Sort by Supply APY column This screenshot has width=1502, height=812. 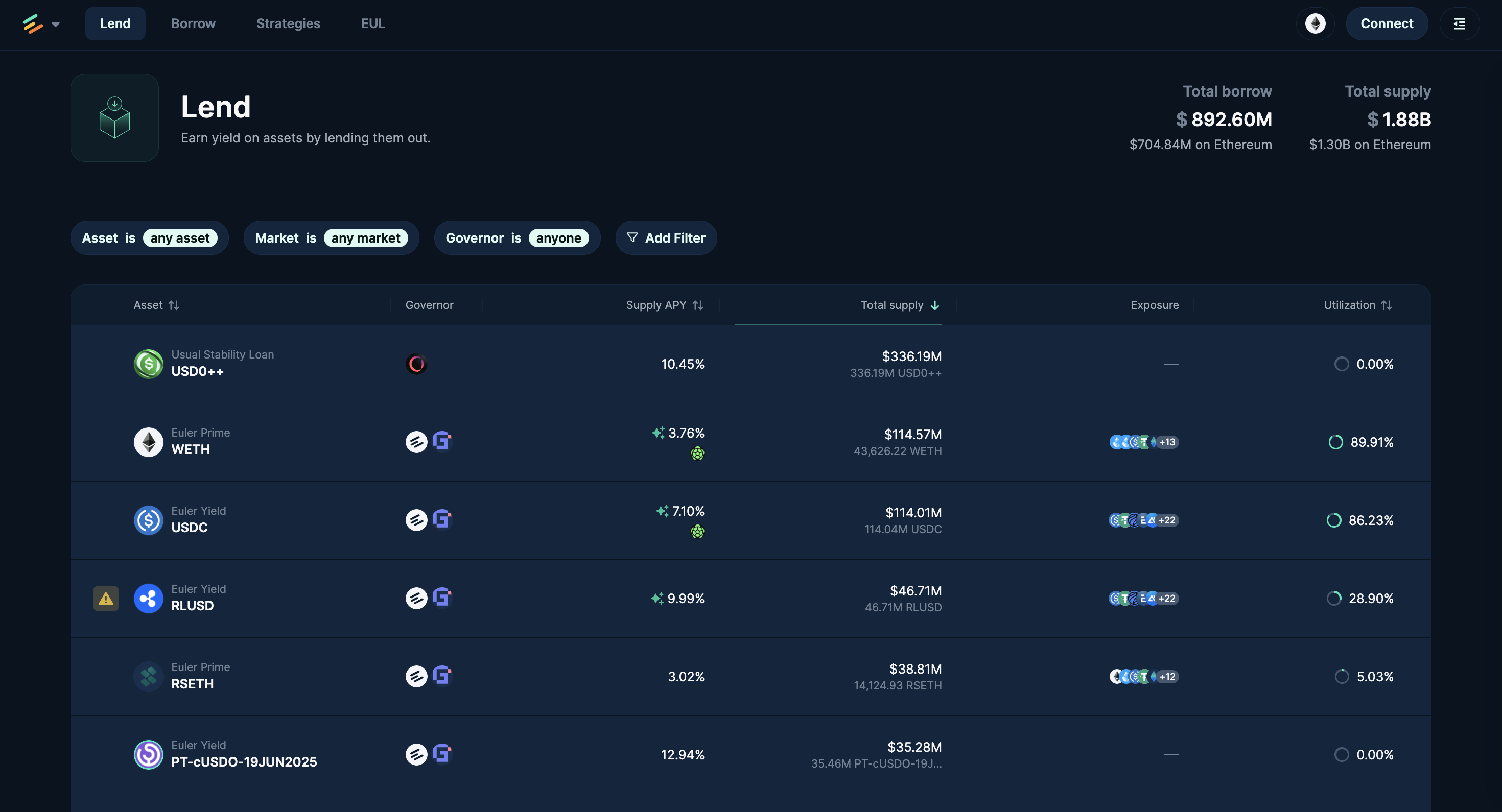coord(665,305)
